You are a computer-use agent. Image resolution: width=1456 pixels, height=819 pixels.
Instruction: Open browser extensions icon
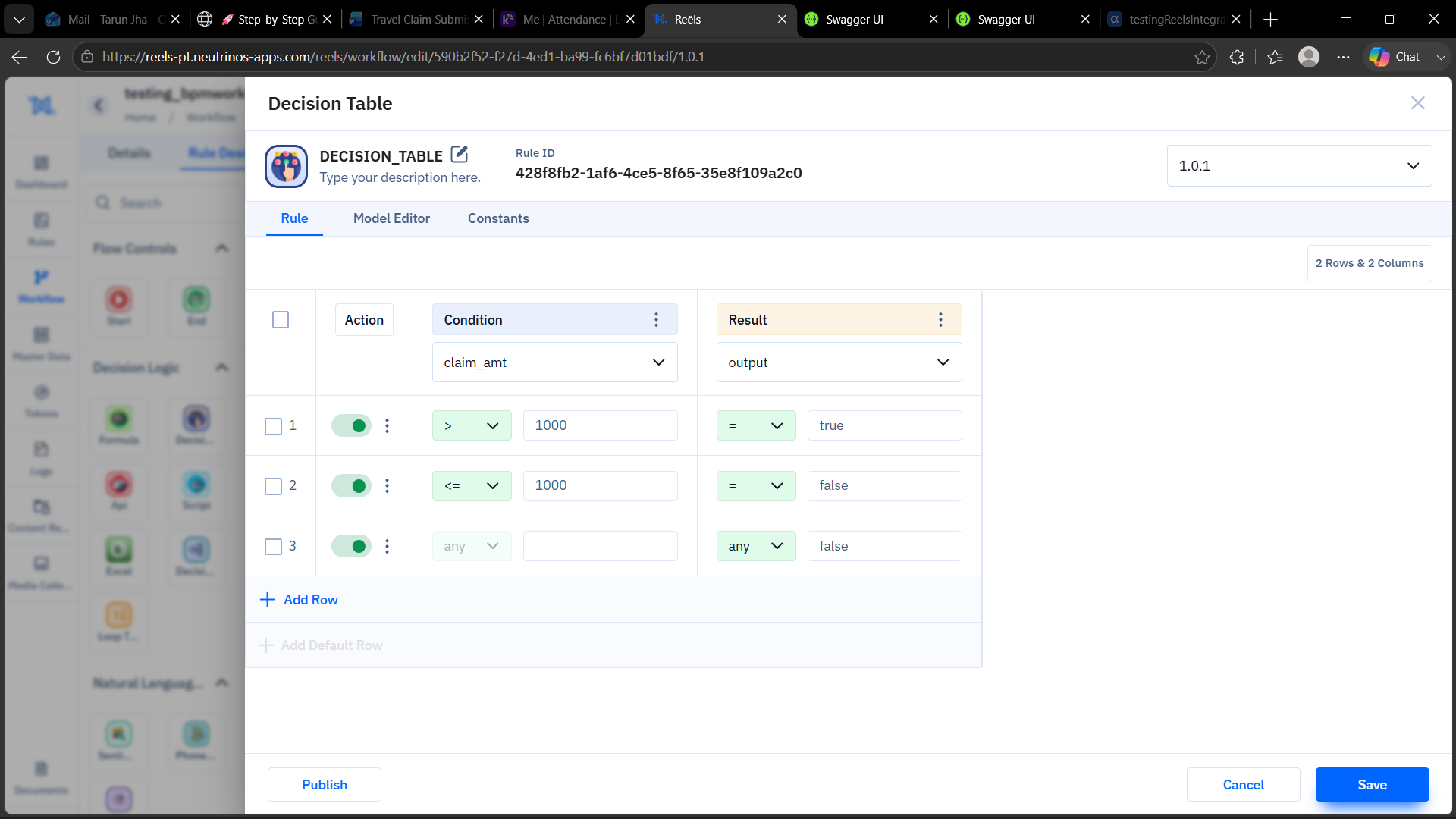pyautogui.click(x=1237, y=57)
